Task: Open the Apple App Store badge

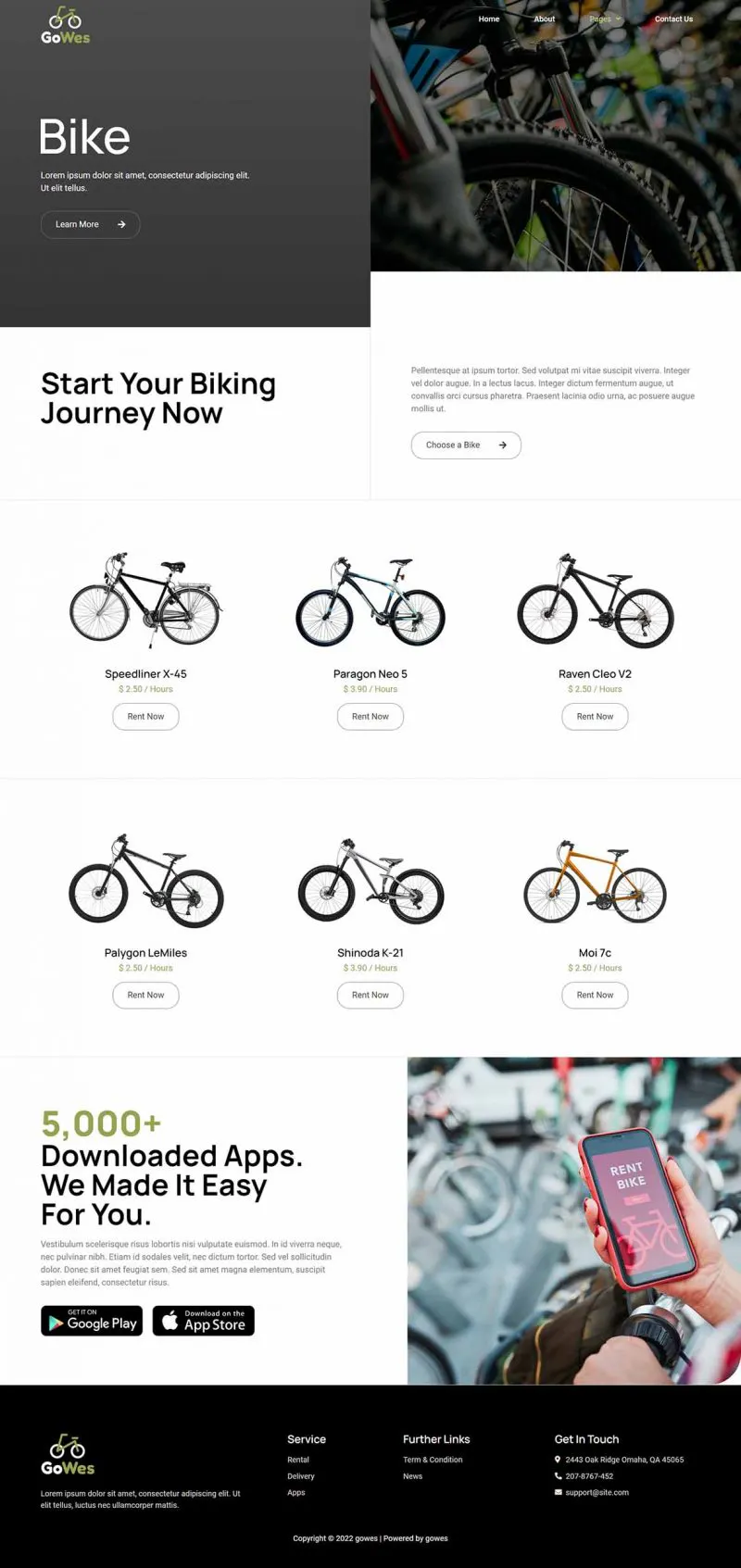Action: coord(203,1321)
